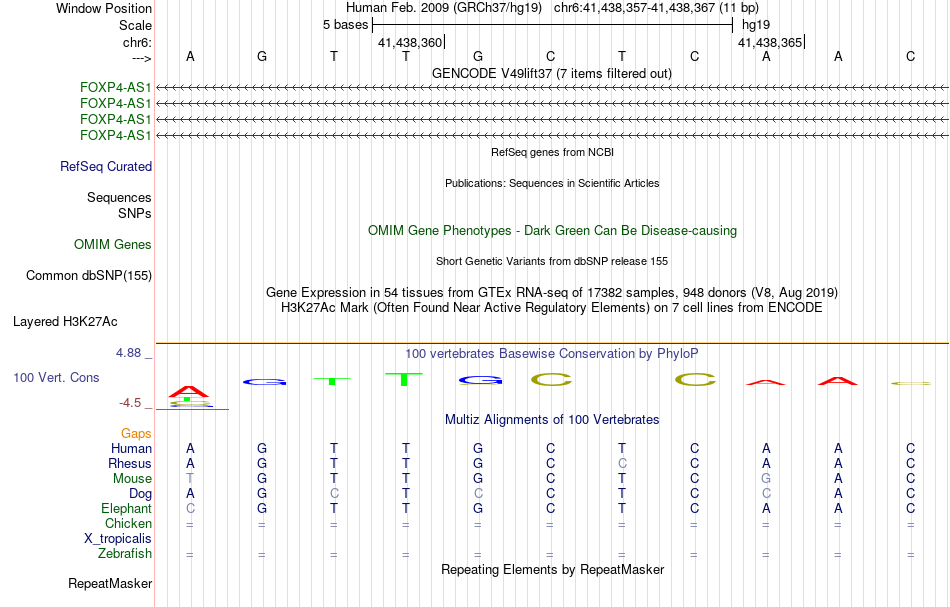Viewport: 950px width, 607px height.
Task: Click the first FOXP4-AS1 track label
Action: coord(115,88)
